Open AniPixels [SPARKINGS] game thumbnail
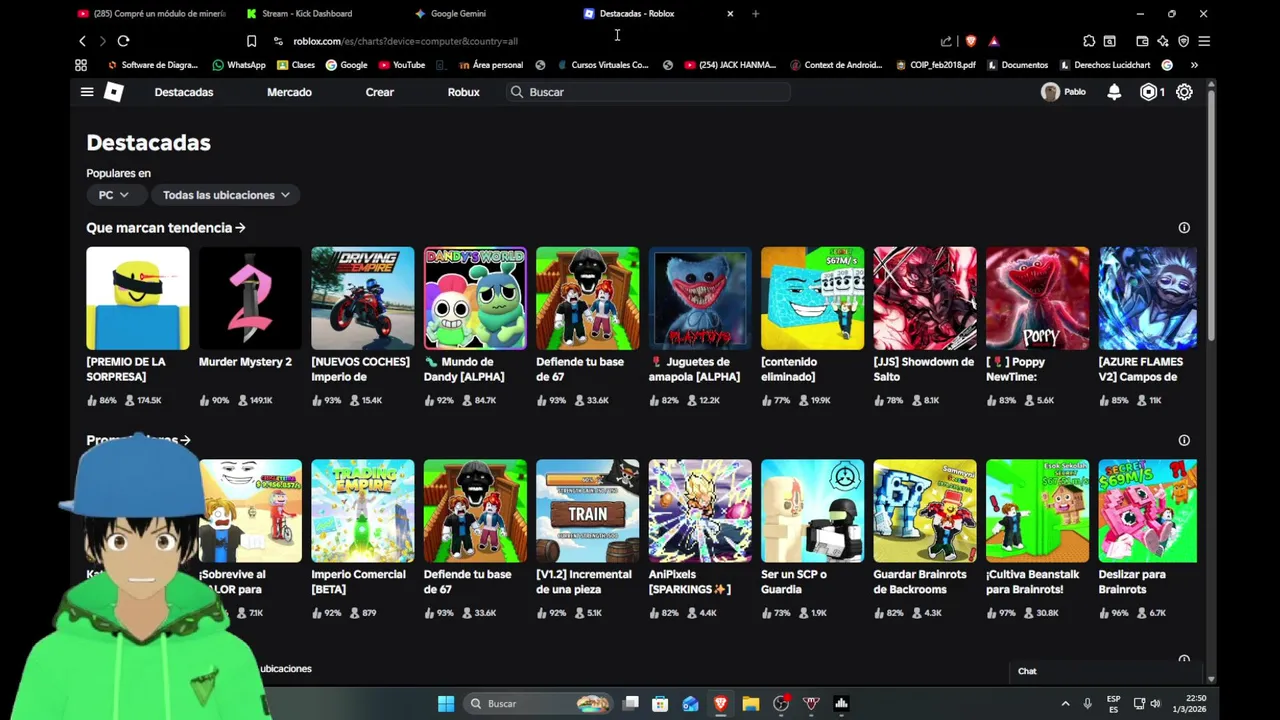 [700, 511]
